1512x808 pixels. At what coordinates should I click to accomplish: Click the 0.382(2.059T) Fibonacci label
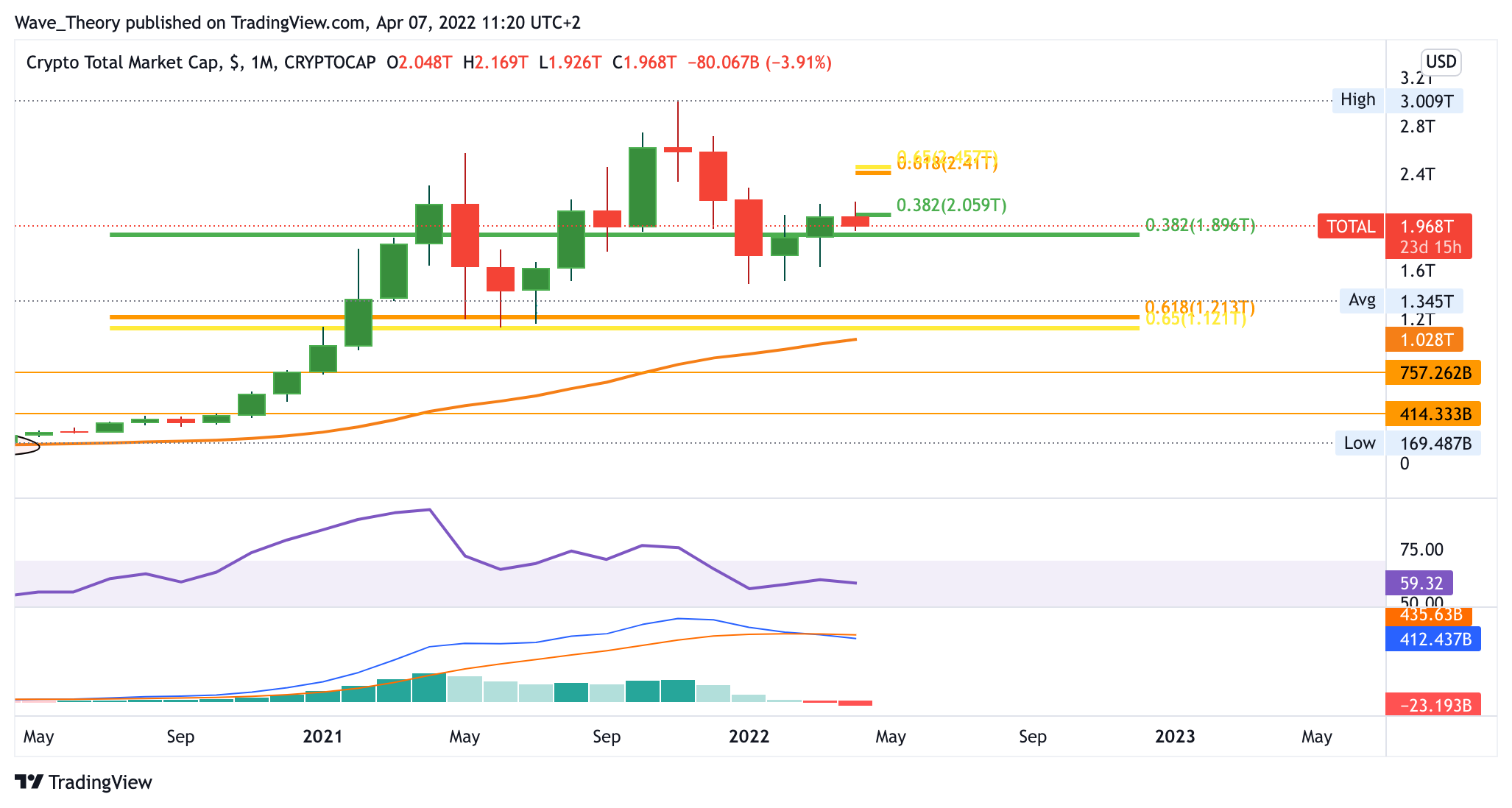[951, 205]
